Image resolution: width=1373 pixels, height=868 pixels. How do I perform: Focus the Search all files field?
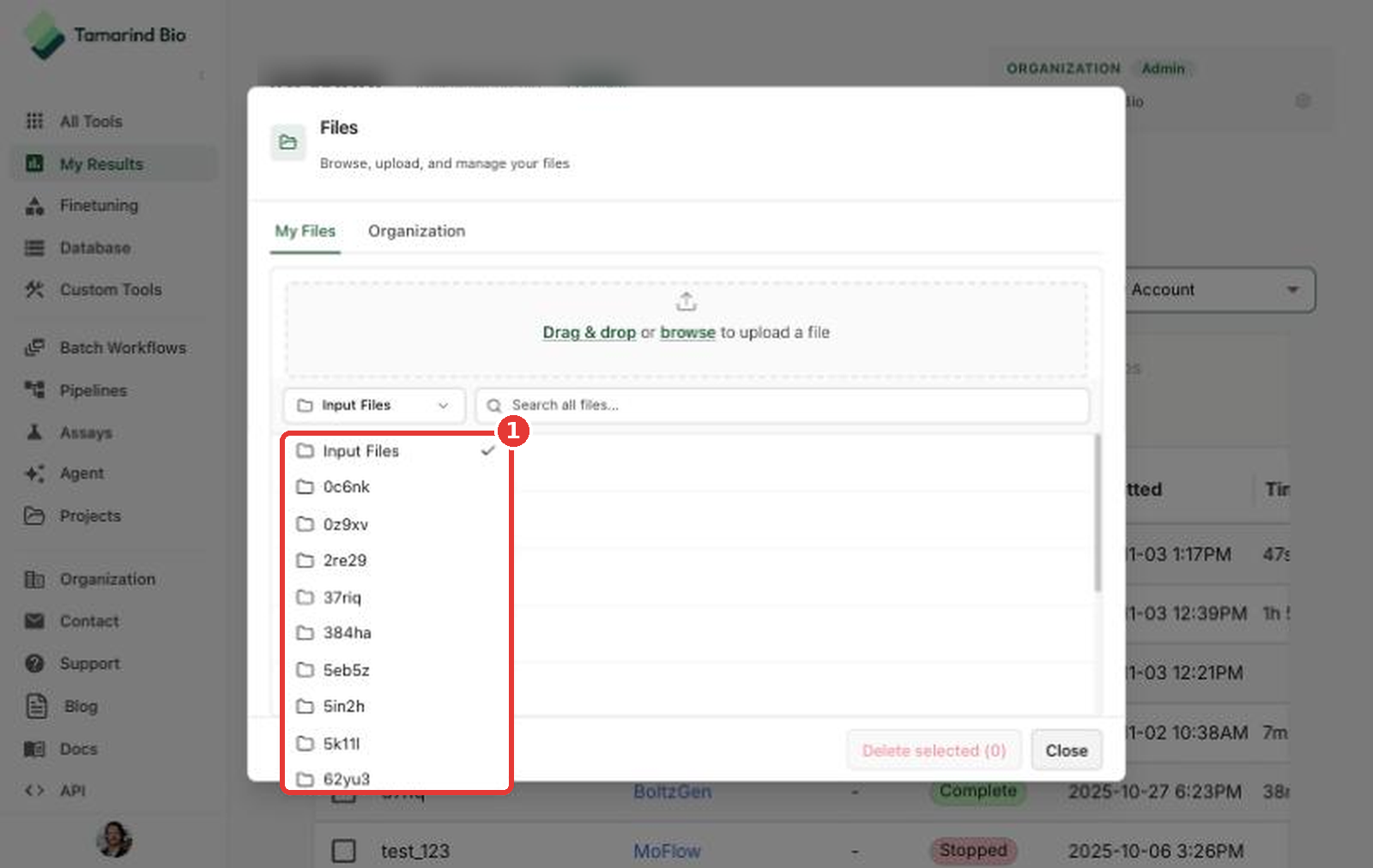783,405
